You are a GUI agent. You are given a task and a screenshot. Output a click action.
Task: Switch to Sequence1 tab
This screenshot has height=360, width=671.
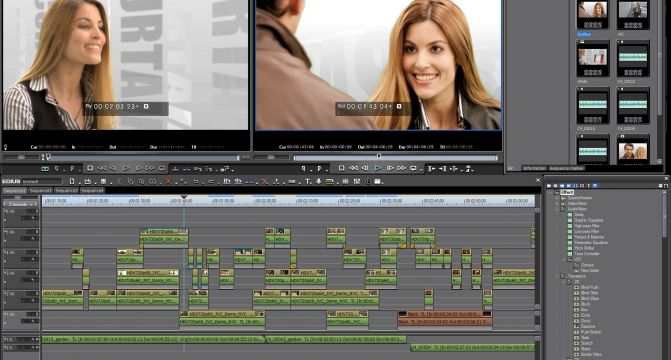tap(15, 190)
